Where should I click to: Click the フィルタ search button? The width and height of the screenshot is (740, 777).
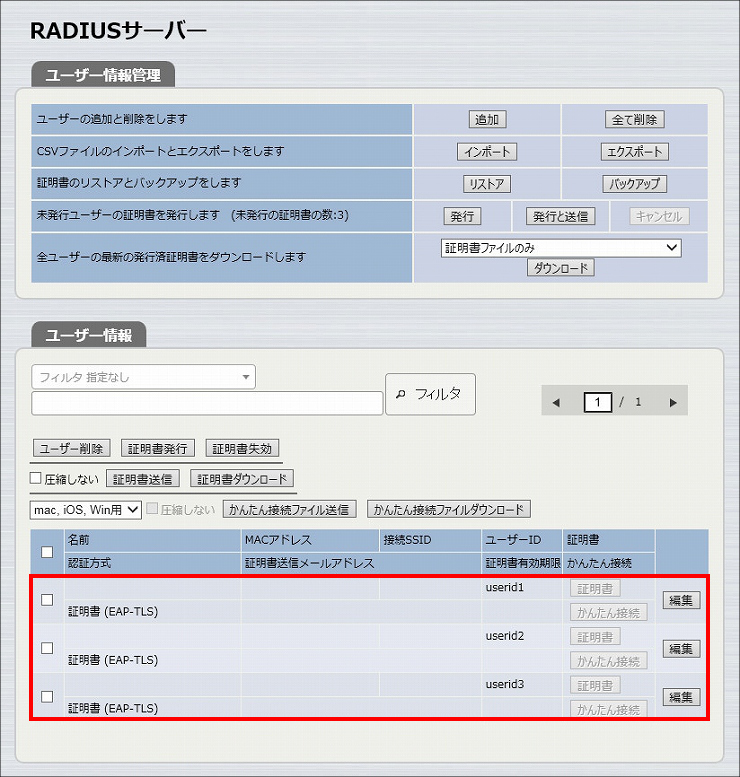coord(430,394)
